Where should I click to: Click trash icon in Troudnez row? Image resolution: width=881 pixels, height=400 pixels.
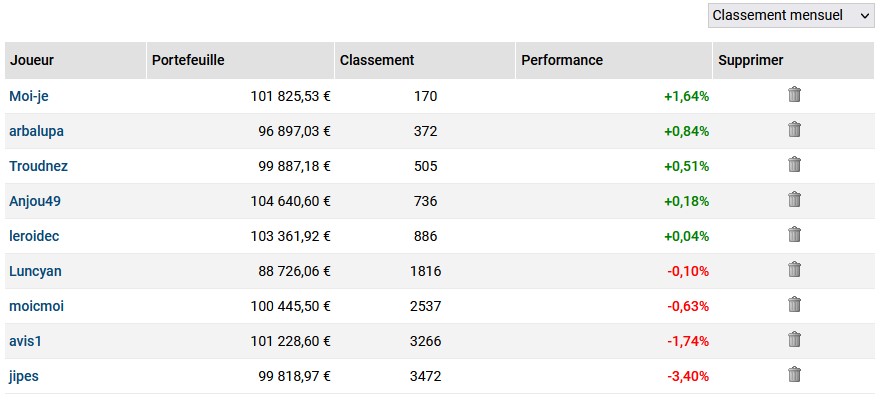(x=794, y=164)
